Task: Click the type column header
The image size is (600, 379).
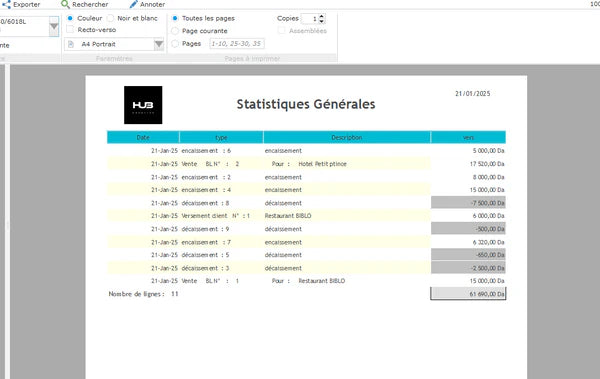Action: pyautogui.click(x=221, y=137)
